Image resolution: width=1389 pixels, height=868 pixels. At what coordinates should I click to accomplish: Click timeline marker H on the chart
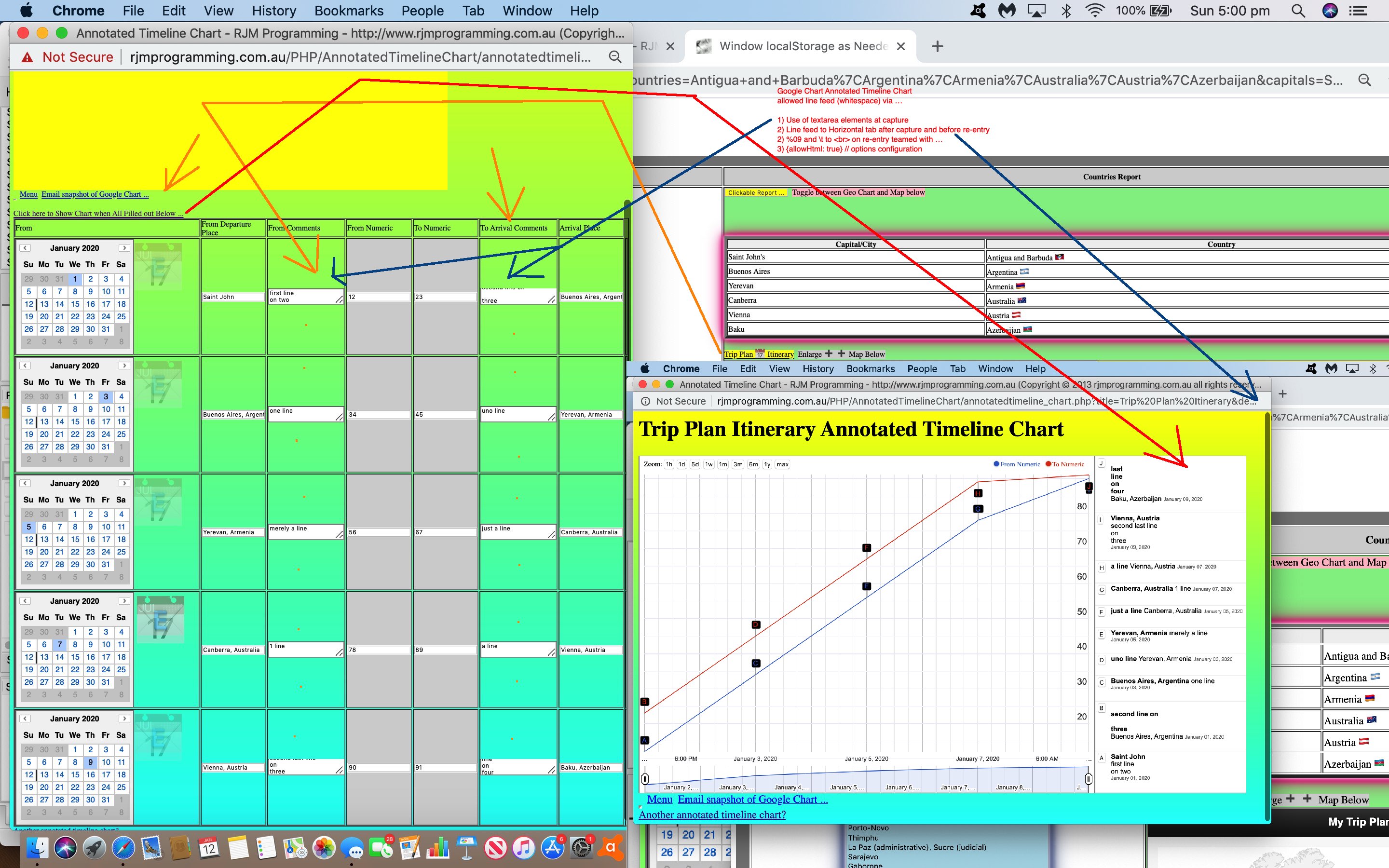[978, 492]
